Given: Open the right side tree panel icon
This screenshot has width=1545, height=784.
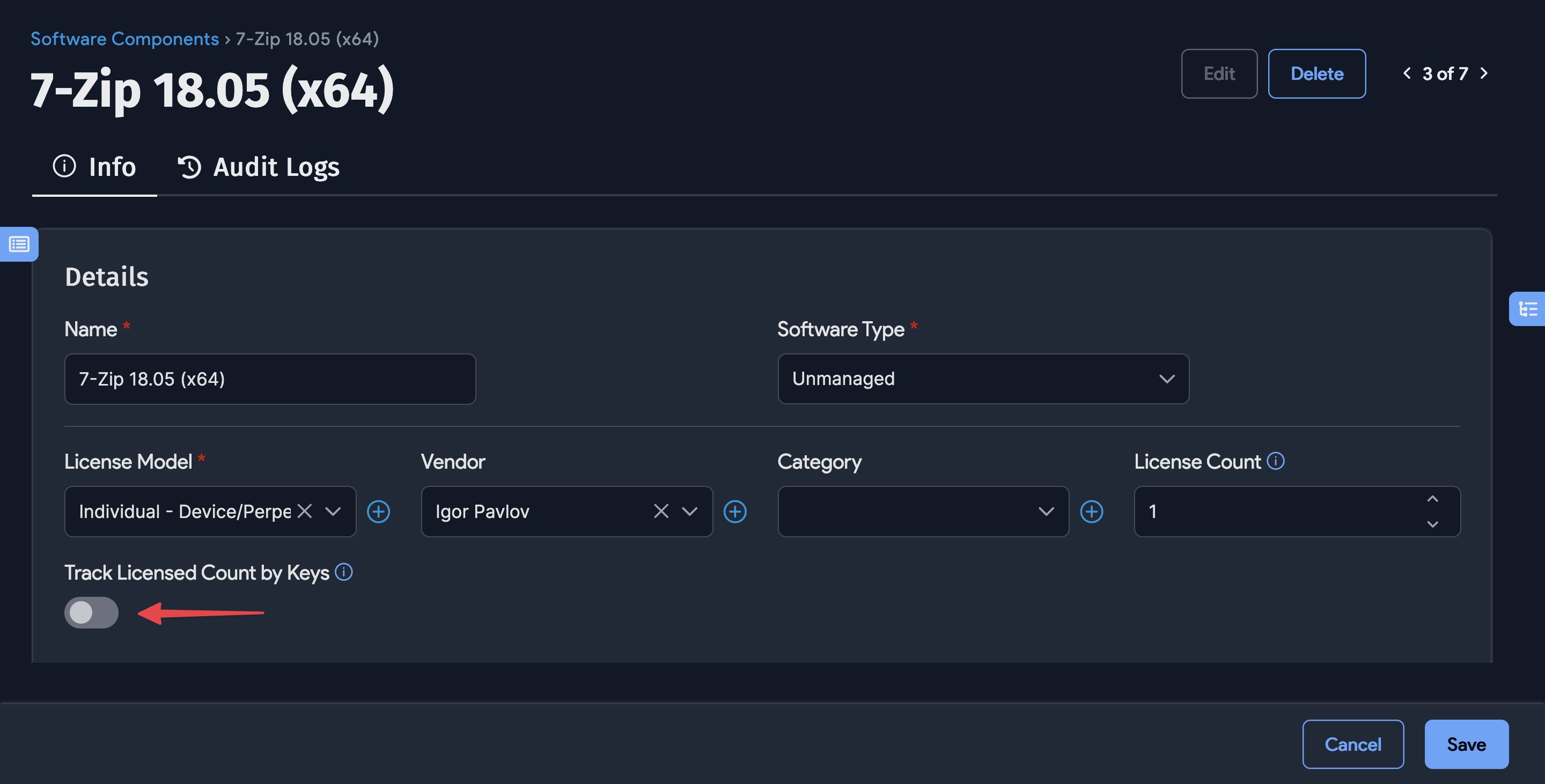Looking at the screenshot, I should pyautogui.click(x=1527, y=309).
